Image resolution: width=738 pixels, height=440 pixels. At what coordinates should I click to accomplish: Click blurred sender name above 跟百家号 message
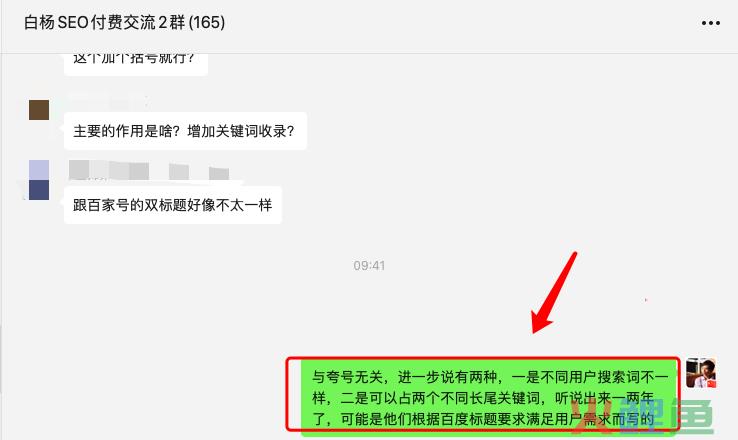click(149, 170)
